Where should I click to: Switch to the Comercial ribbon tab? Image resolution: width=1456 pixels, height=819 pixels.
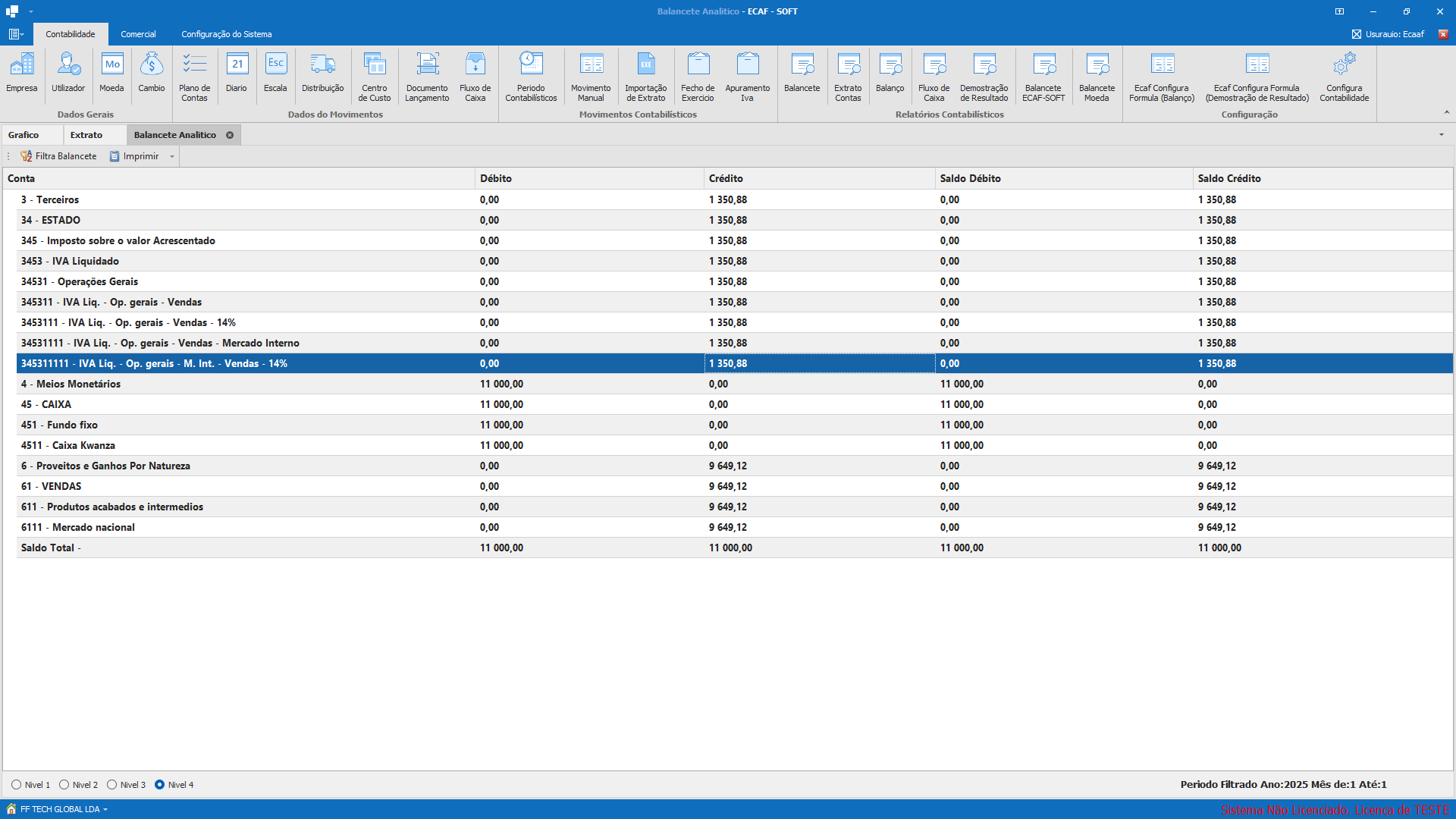tap(138, 34)
